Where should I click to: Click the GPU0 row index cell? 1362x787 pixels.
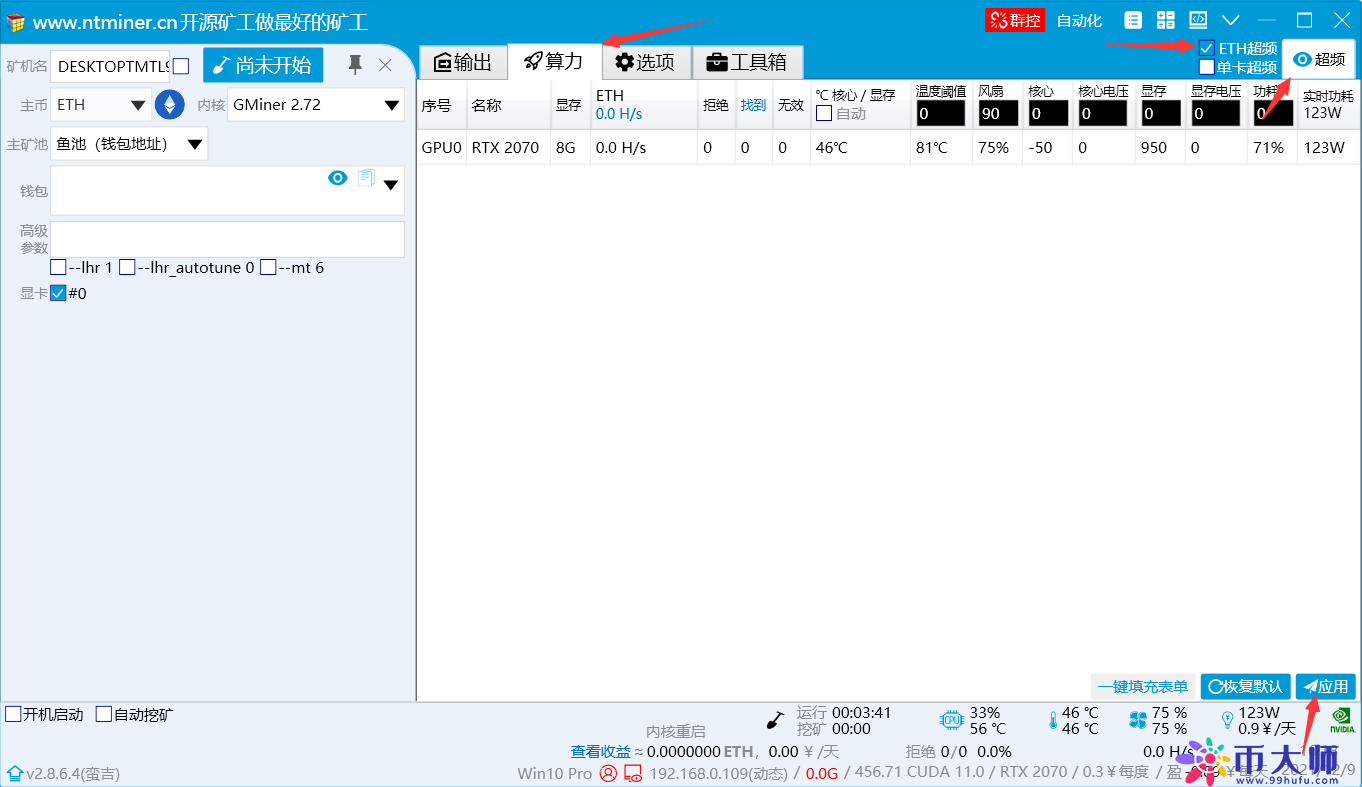tap(441, 148)
